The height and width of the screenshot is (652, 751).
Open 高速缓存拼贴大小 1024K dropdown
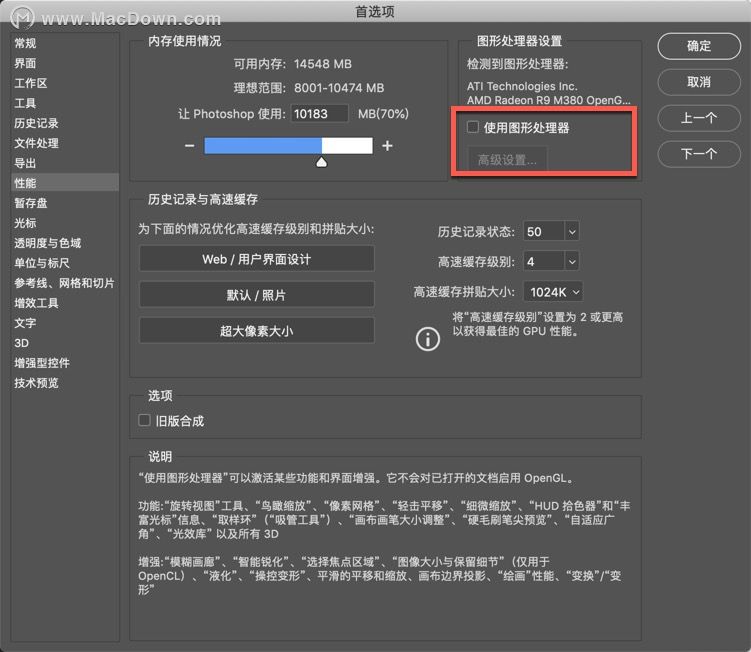coord(554,292)
